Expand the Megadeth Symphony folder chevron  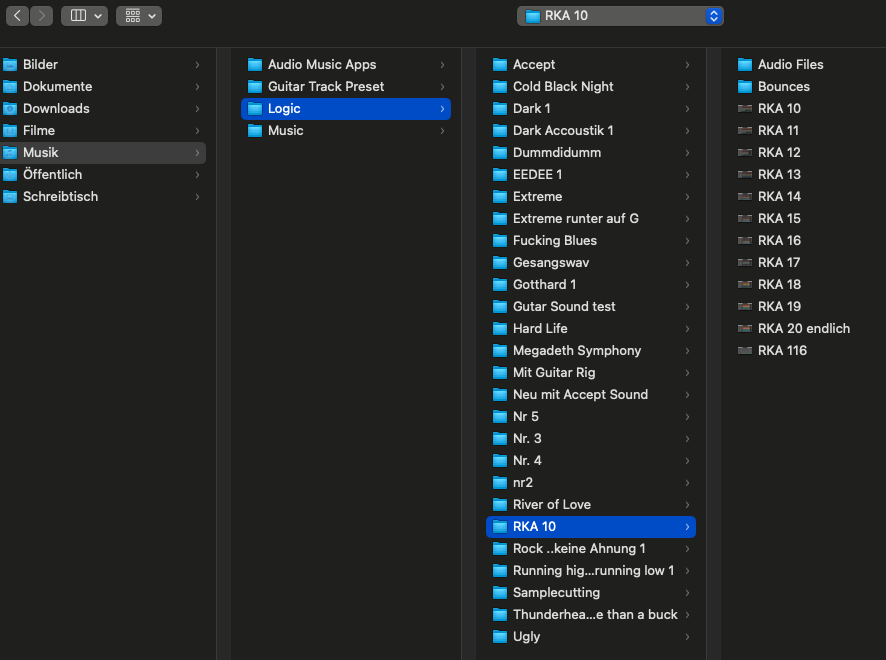687,350
